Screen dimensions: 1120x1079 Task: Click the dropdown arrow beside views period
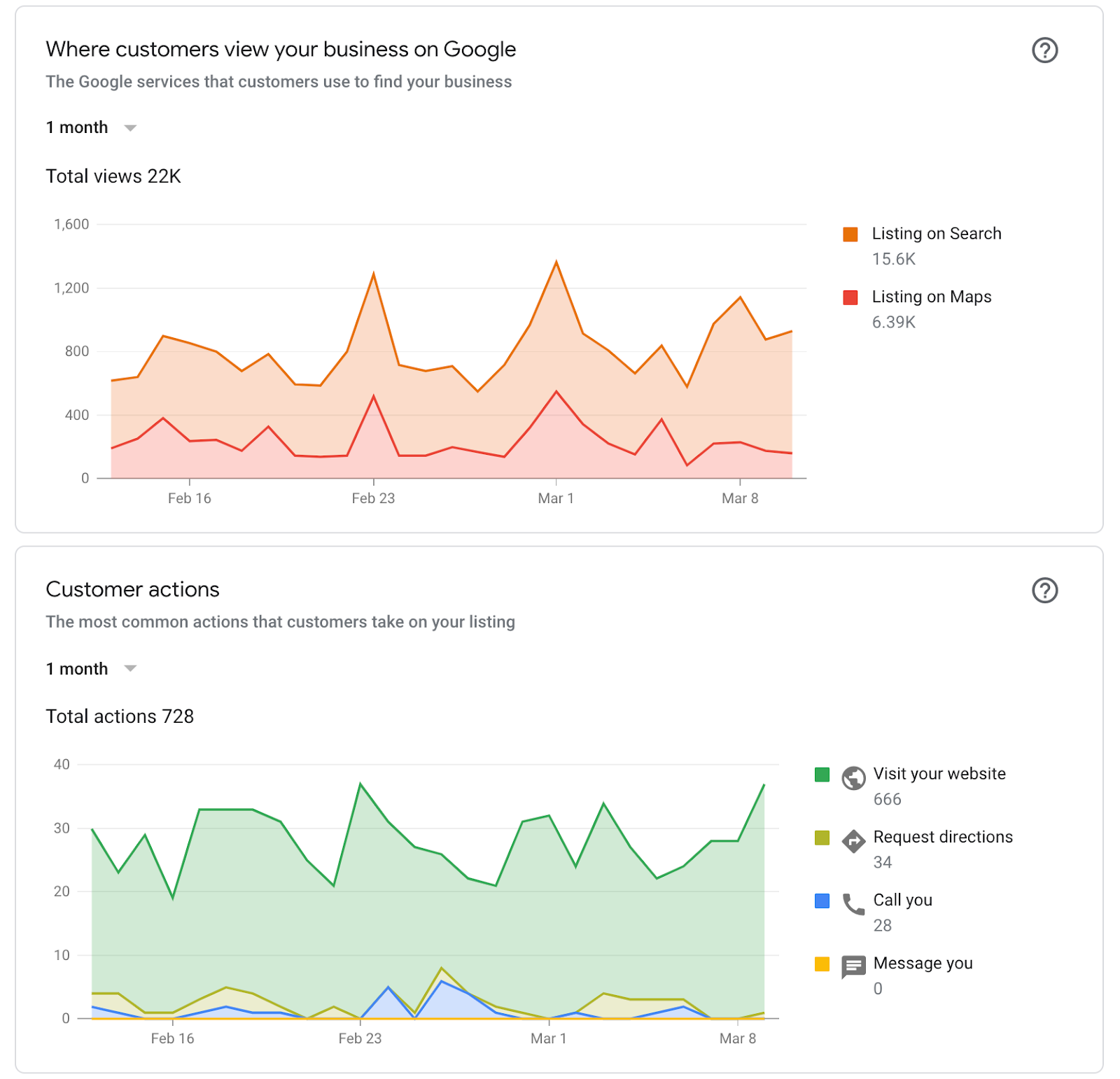click(130, 128)
